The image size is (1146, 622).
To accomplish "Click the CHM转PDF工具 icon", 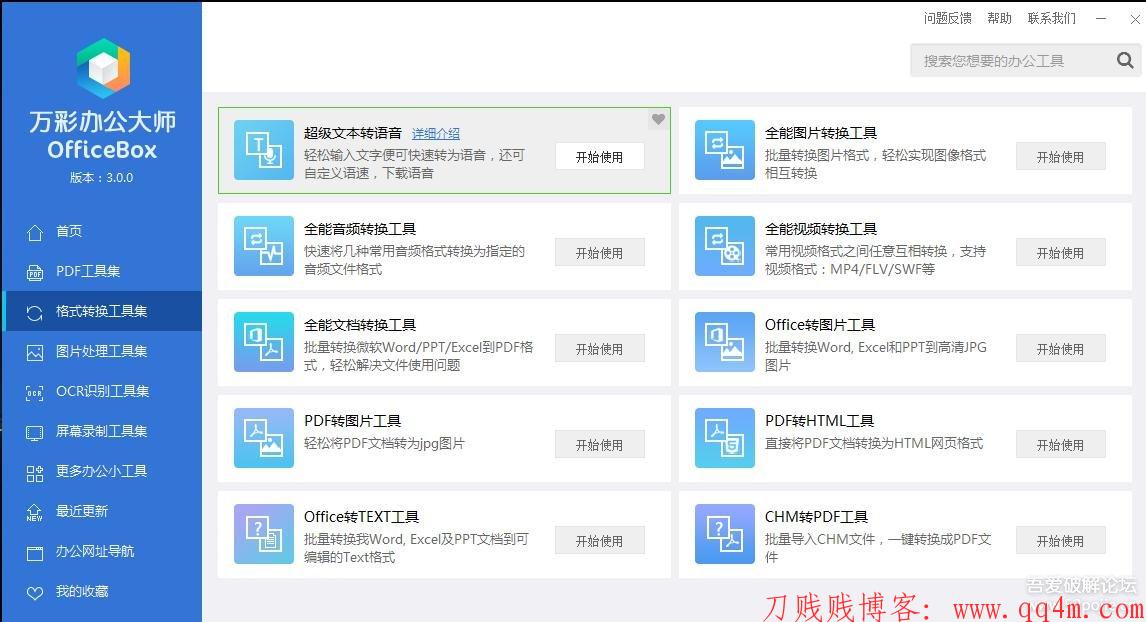I will tap(724, 534).
